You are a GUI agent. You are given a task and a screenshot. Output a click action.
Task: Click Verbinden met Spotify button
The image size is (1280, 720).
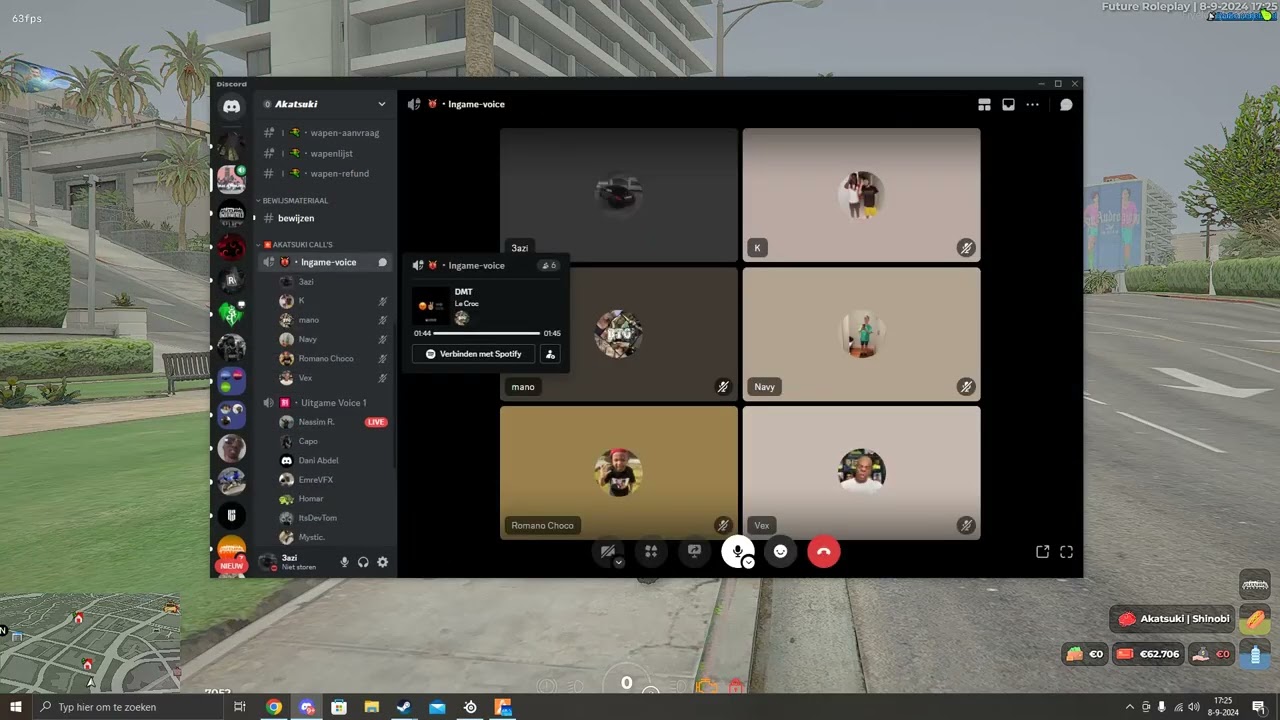(x=473, y=354)
